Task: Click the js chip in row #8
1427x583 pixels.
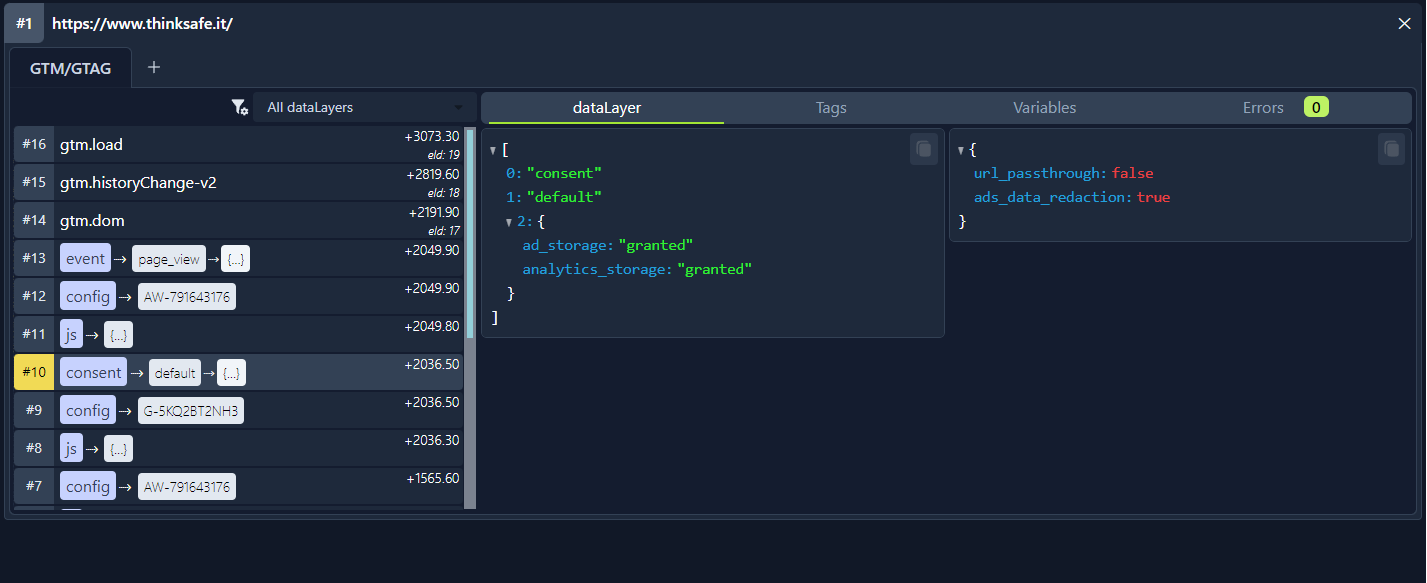Action: click(x=71, y=449)
